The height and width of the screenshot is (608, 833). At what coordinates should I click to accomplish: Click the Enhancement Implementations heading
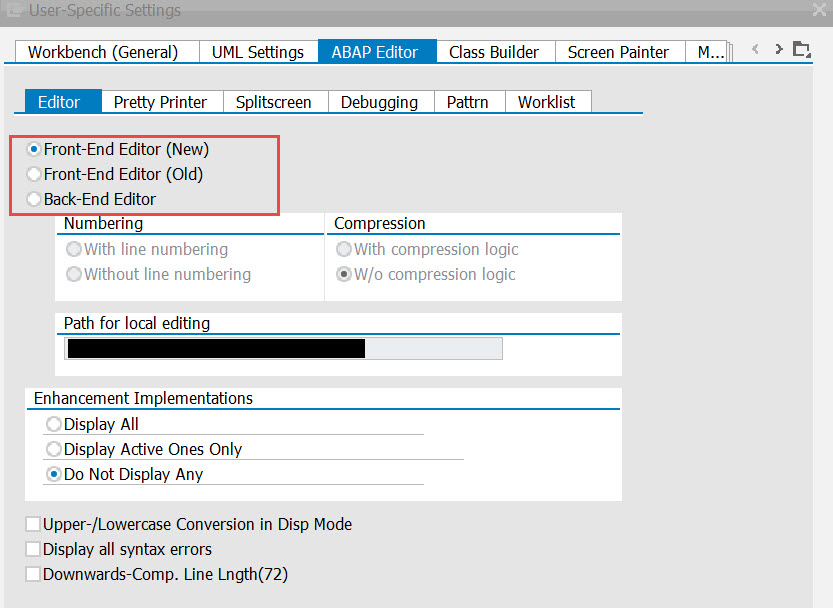click(143, 398)
